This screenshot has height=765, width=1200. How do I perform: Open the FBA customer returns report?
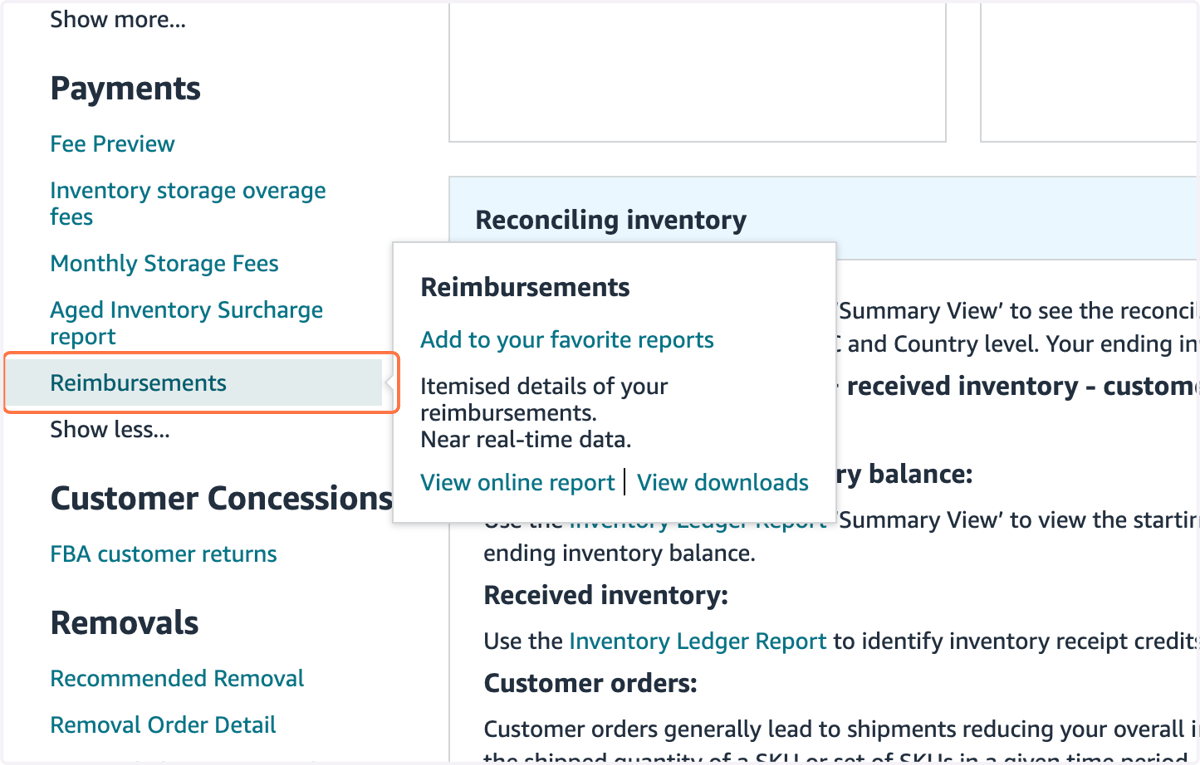pyautogui.click(x=163, y=554)
